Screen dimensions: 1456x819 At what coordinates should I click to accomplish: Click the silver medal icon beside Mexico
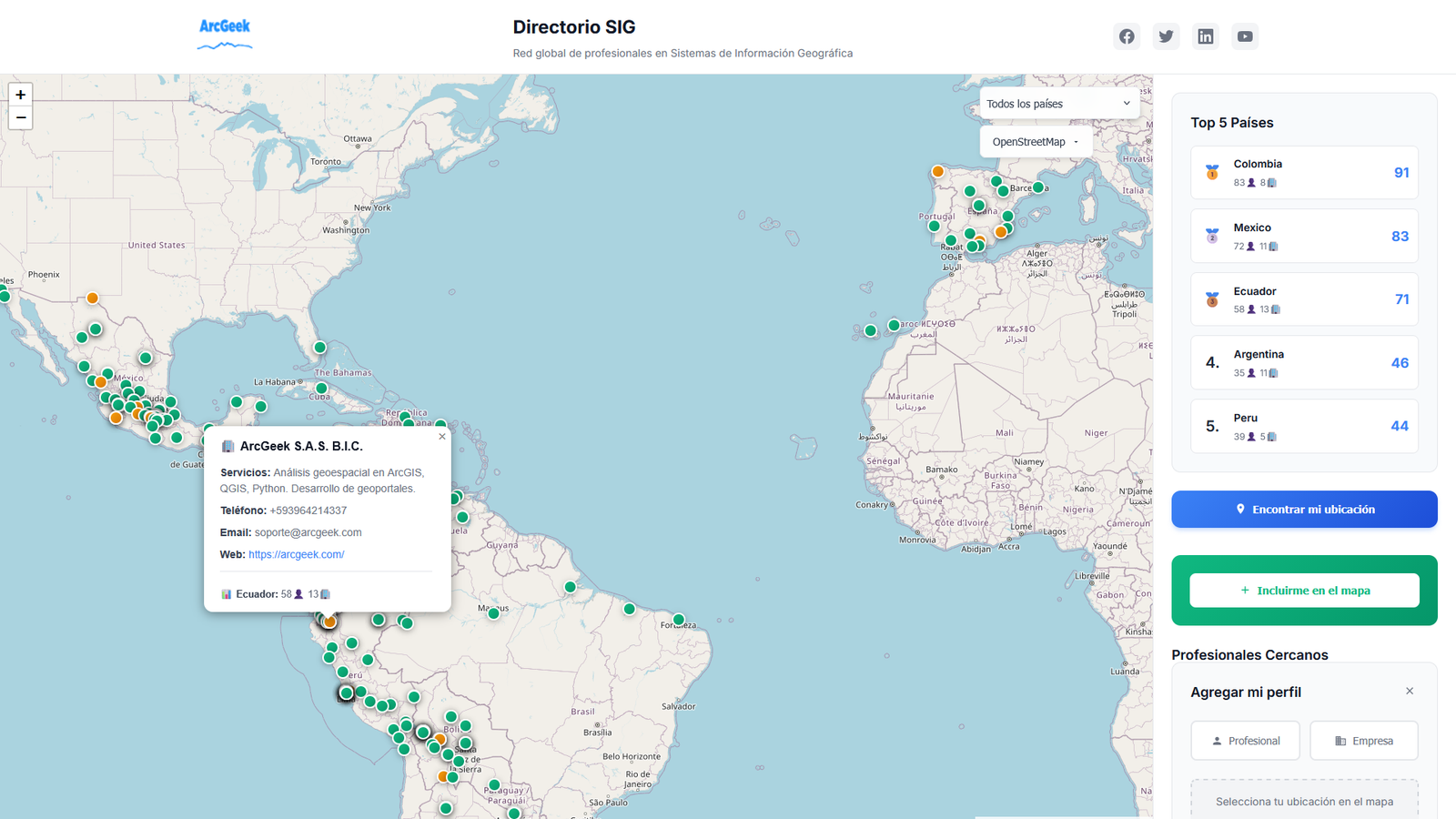[1212, 236]
